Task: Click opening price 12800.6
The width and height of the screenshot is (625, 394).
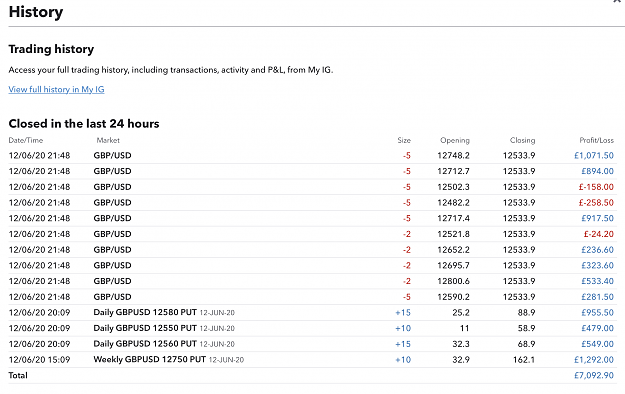Action: pos(453,281)
